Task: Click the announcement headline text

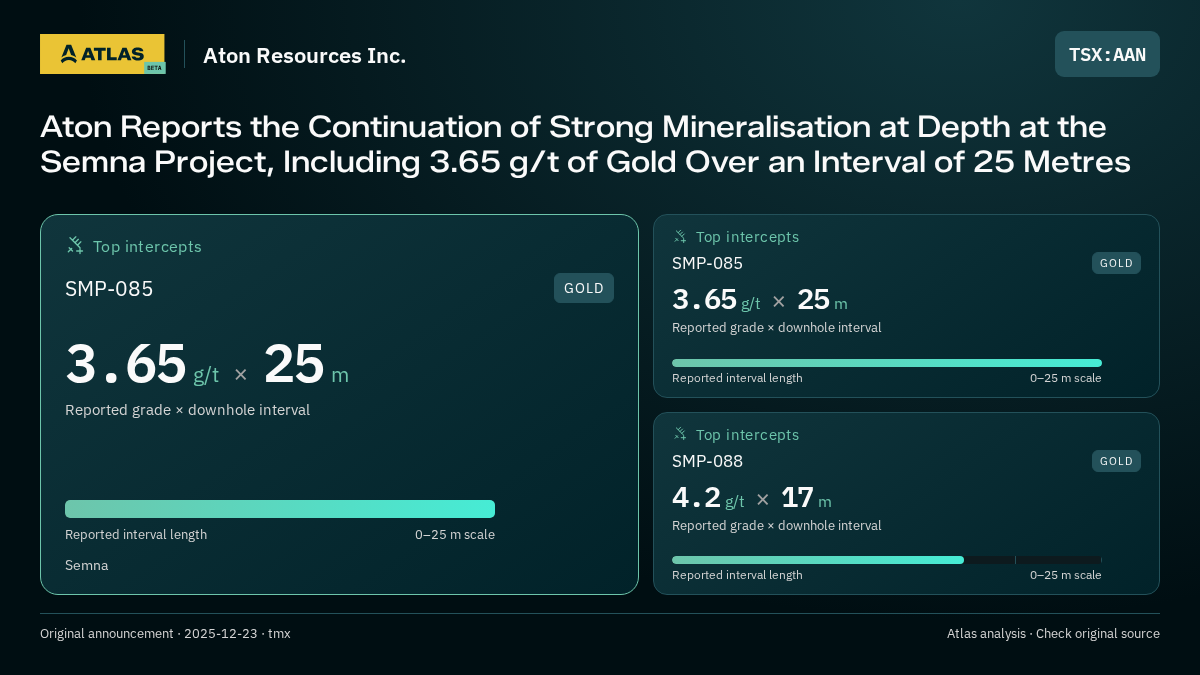Action: click(x=585, y=144)
